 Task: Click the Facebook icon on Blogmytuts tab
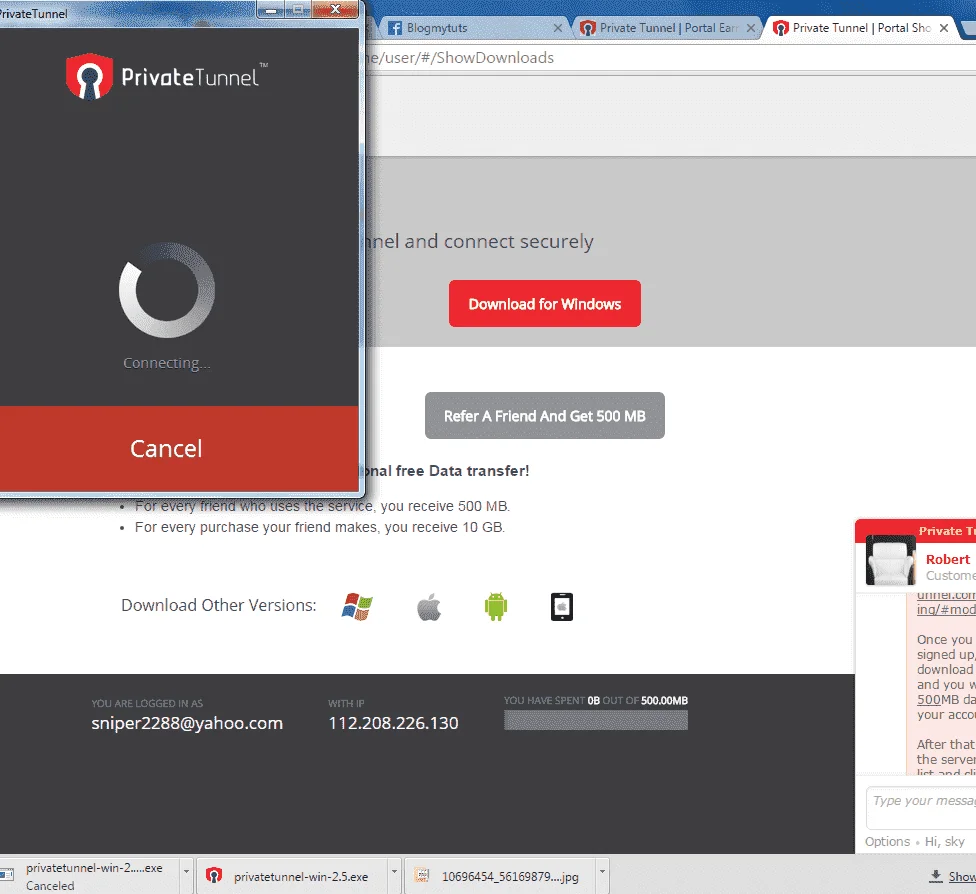pyautogui.click(x=395, y=28)
